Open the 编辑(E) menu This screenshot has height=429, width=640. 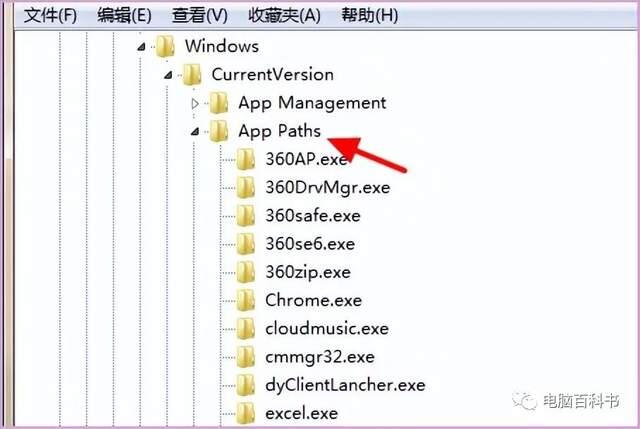[x=124, y=16]
